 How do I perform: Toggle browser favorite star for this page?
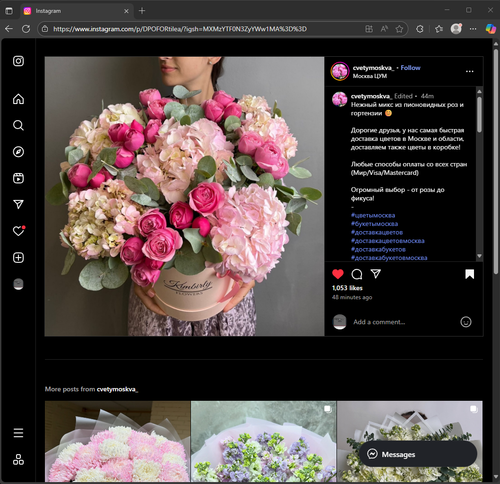(x=399, y=29)
